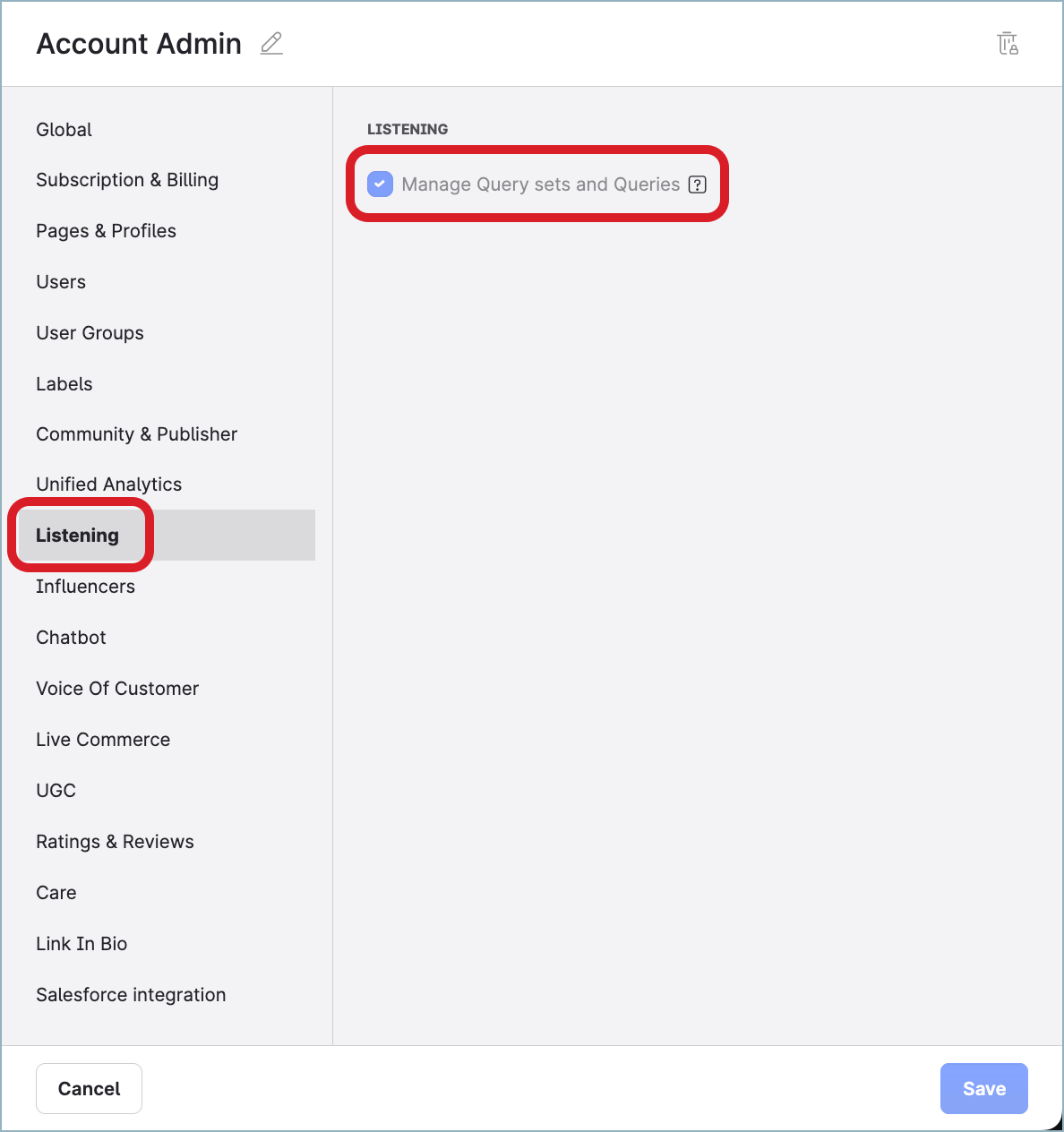
Task: Open the Unified Analytics section
Action: click(x=108, y=484)
